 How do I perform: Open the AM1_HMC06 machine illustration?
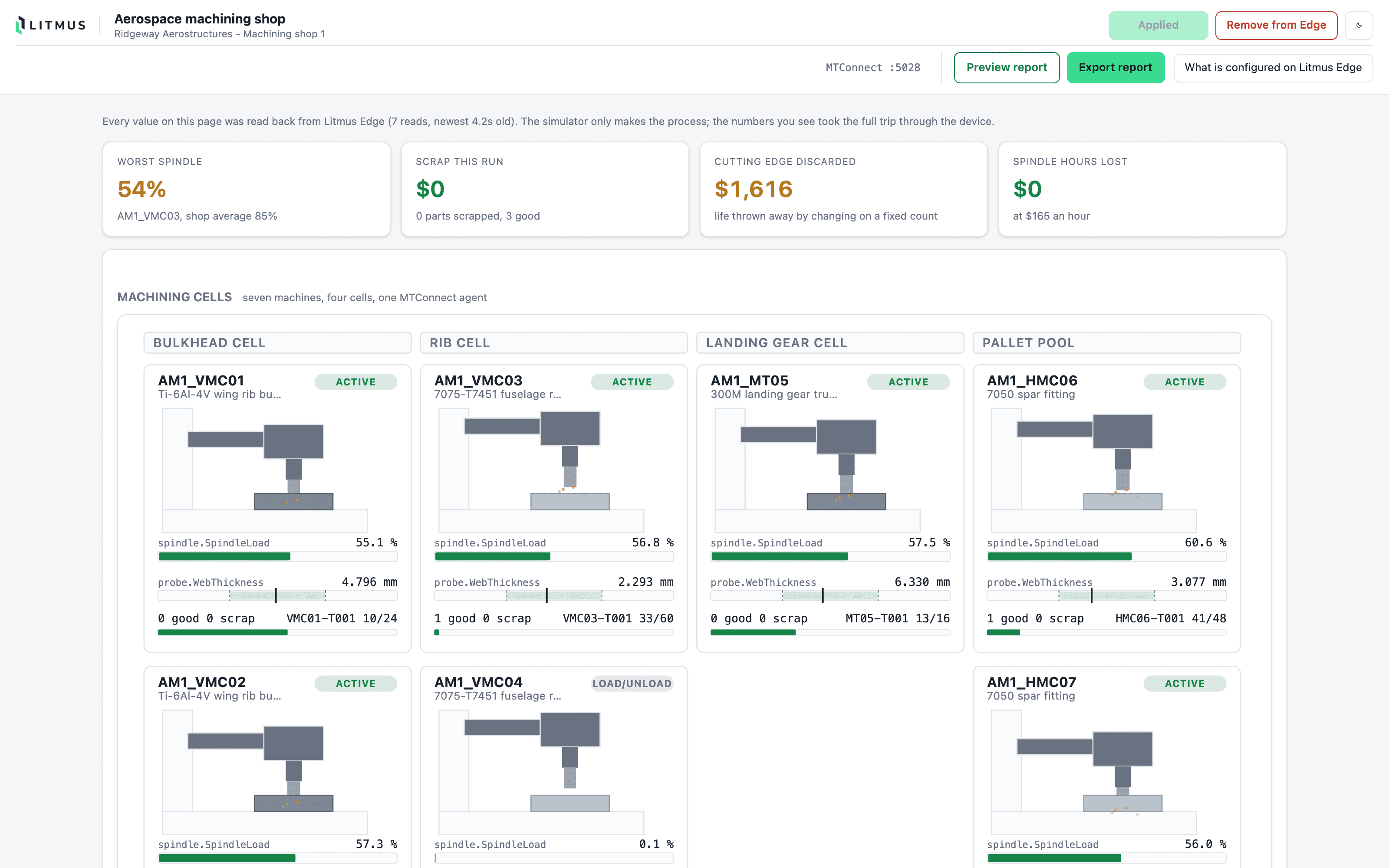coord(1094,470)
